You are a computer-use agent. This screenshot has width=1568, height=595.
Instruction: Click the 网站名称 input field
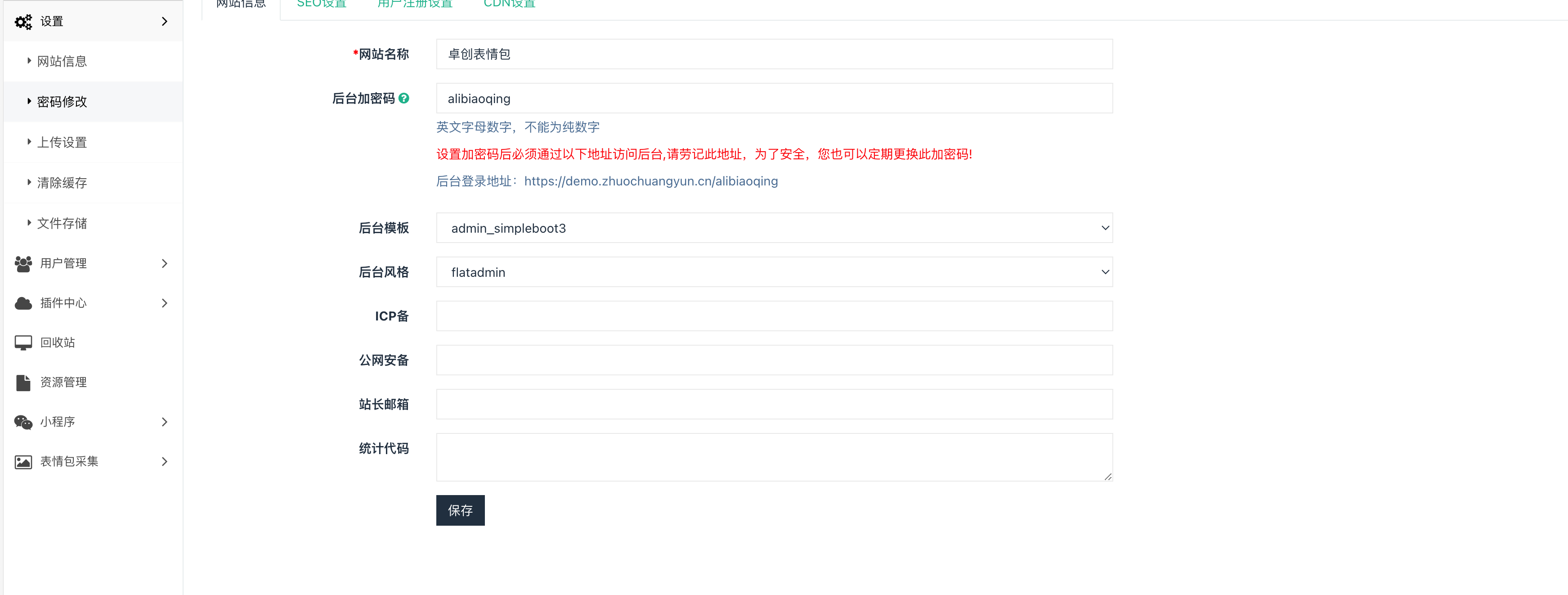tap(774, 54)
